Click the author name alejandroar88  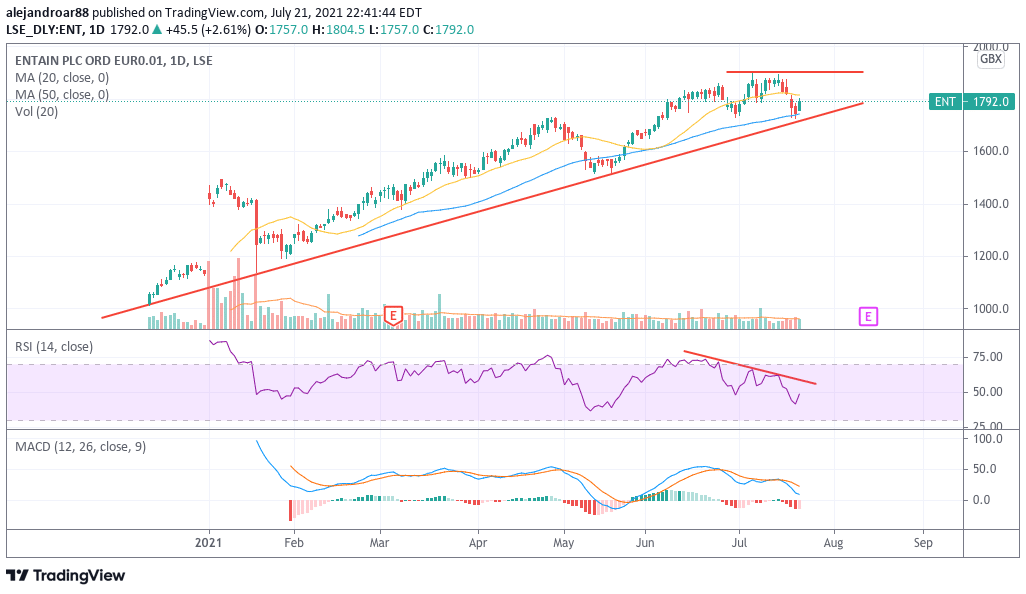(x=47, y=12)
